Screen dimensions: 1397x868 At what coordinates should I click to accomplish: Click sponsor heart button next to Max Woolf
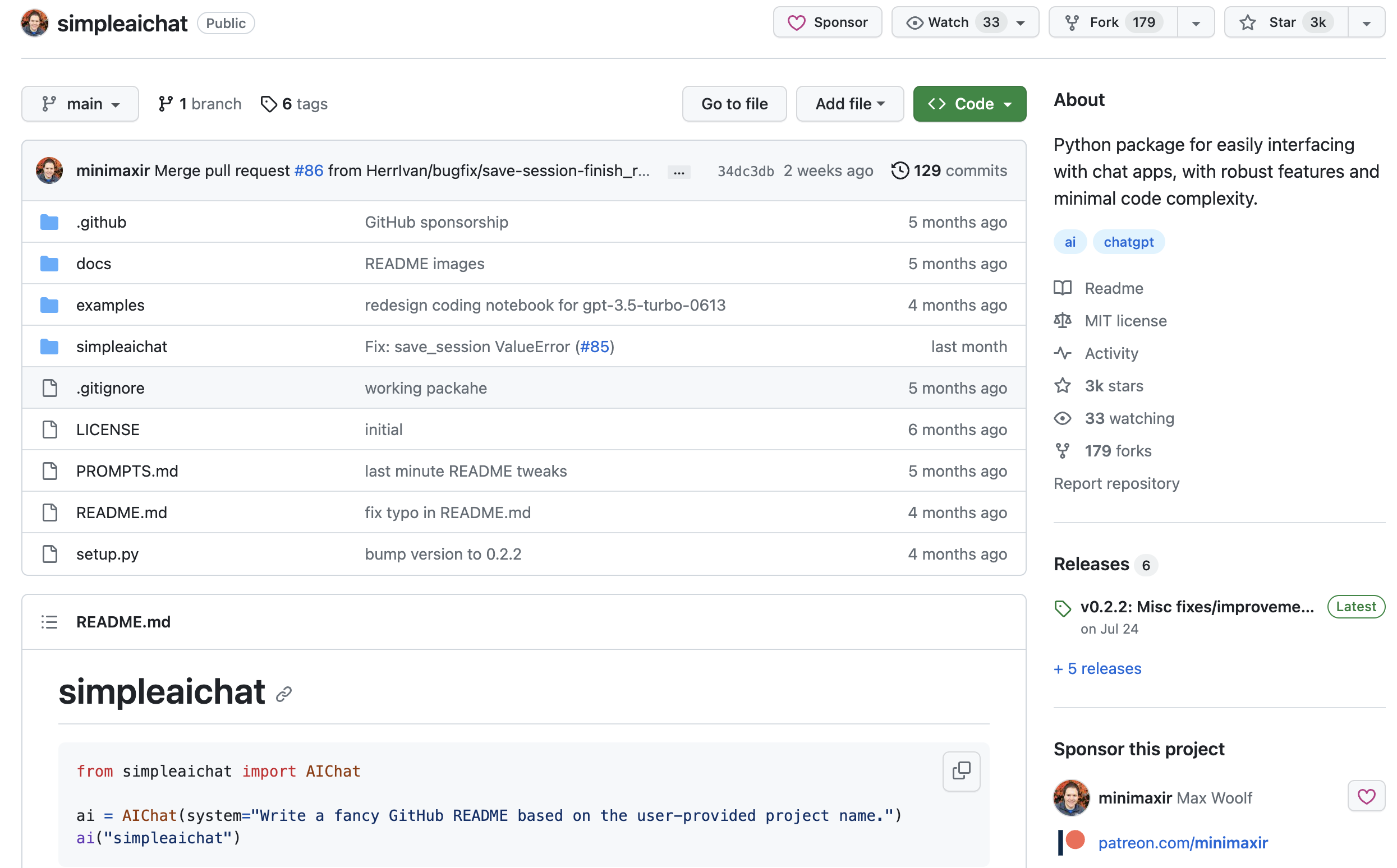1366,796
